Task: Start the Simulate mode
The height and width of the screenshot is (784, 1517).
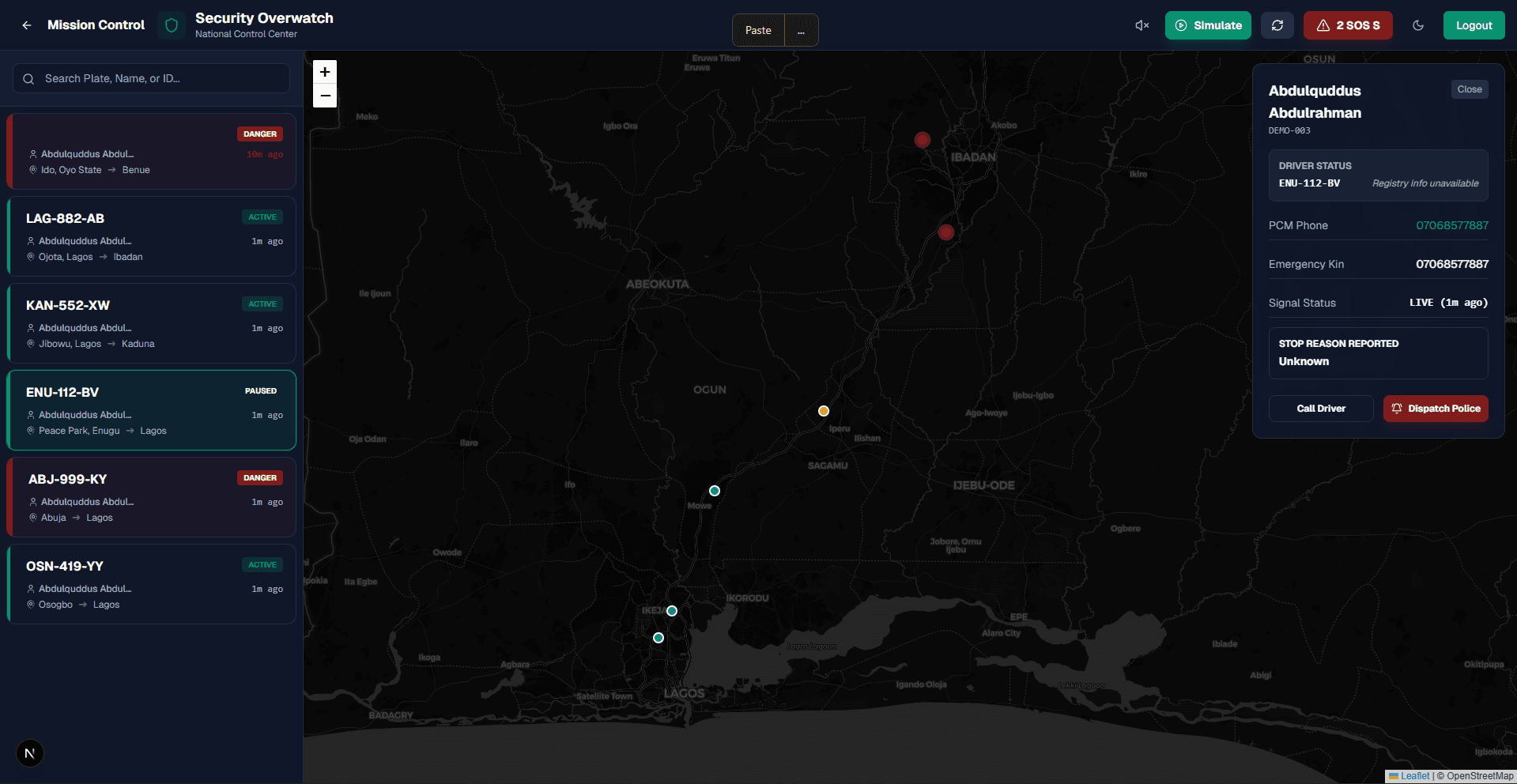Action: click(x=1208, y=25)
